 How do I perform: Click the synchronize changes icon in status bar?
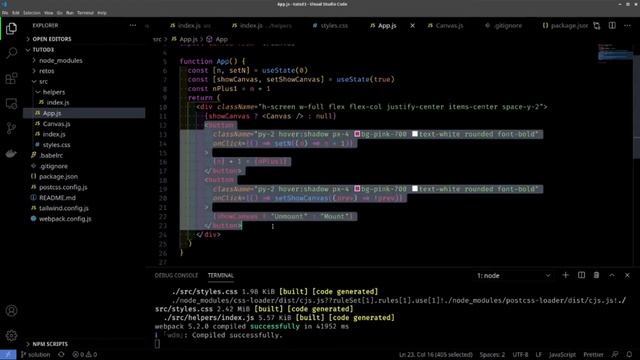tap(61, 355)
